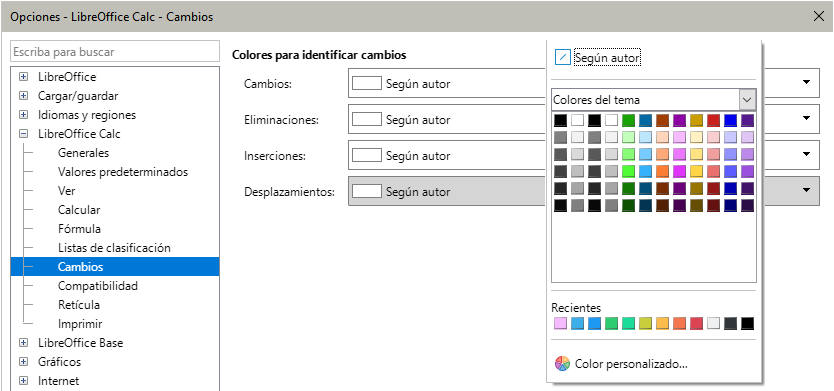Pick the pink swatch in Recientes
Image resolution: width=834 pixels, height=391 pixels.
pos(560,323)
